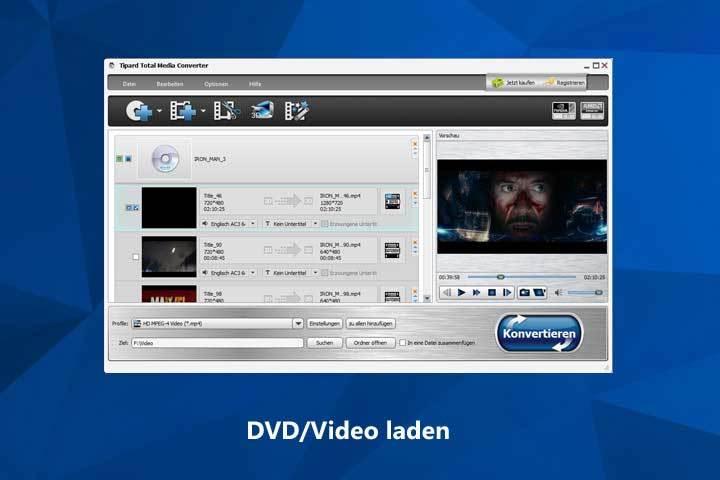Open output profile icon for Title_90
This screenshot has height=480, width=720.
[392, 250]
